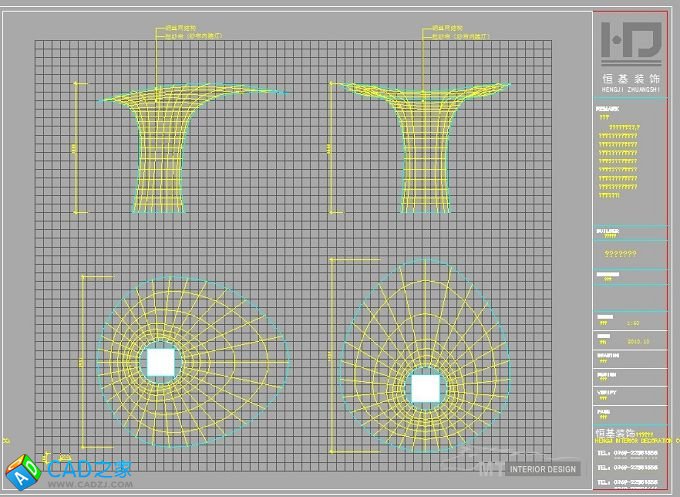Click the HENGJI ZHUANGSHI text under logo

coord(629,88)
